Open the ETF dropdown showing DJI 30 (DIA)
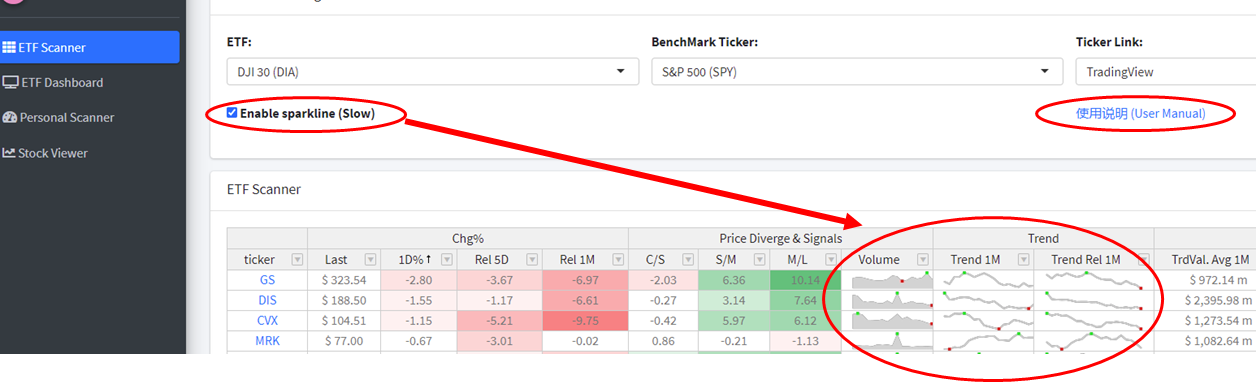 pyautogui.click(x=432, y=72)
